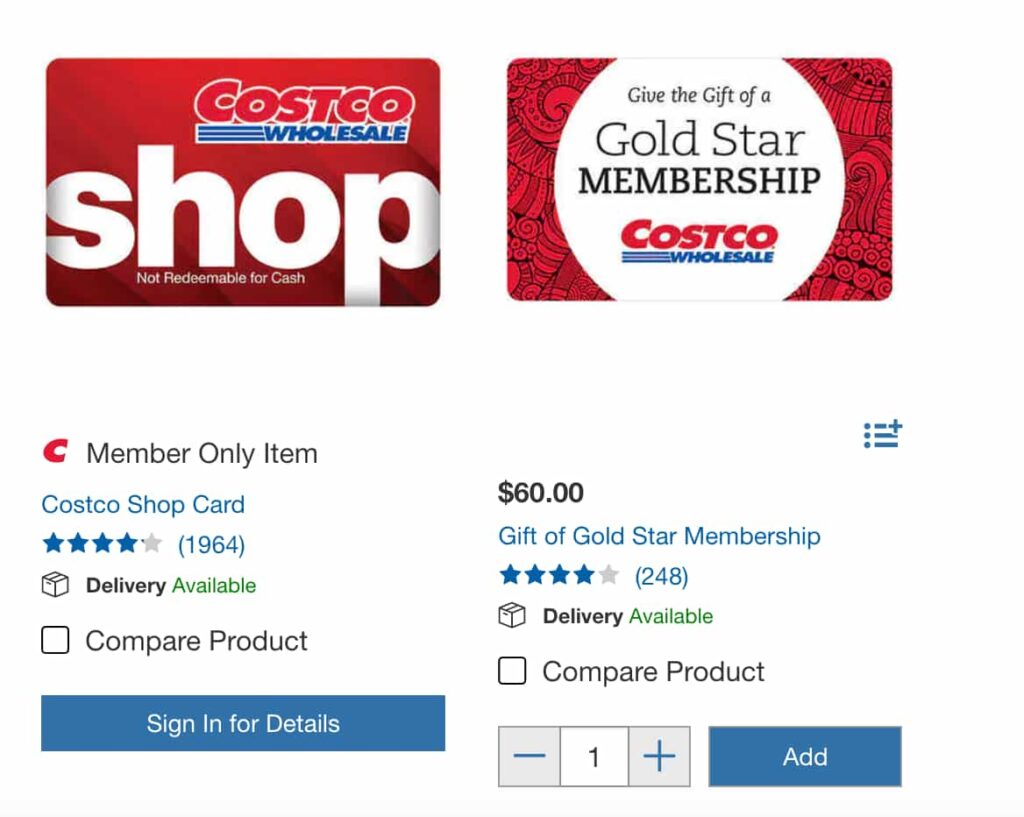Click the delivery box icon under Gold Star Membership
The height and width of the screenshot is (817, 1024).
[x=512, y=615]
